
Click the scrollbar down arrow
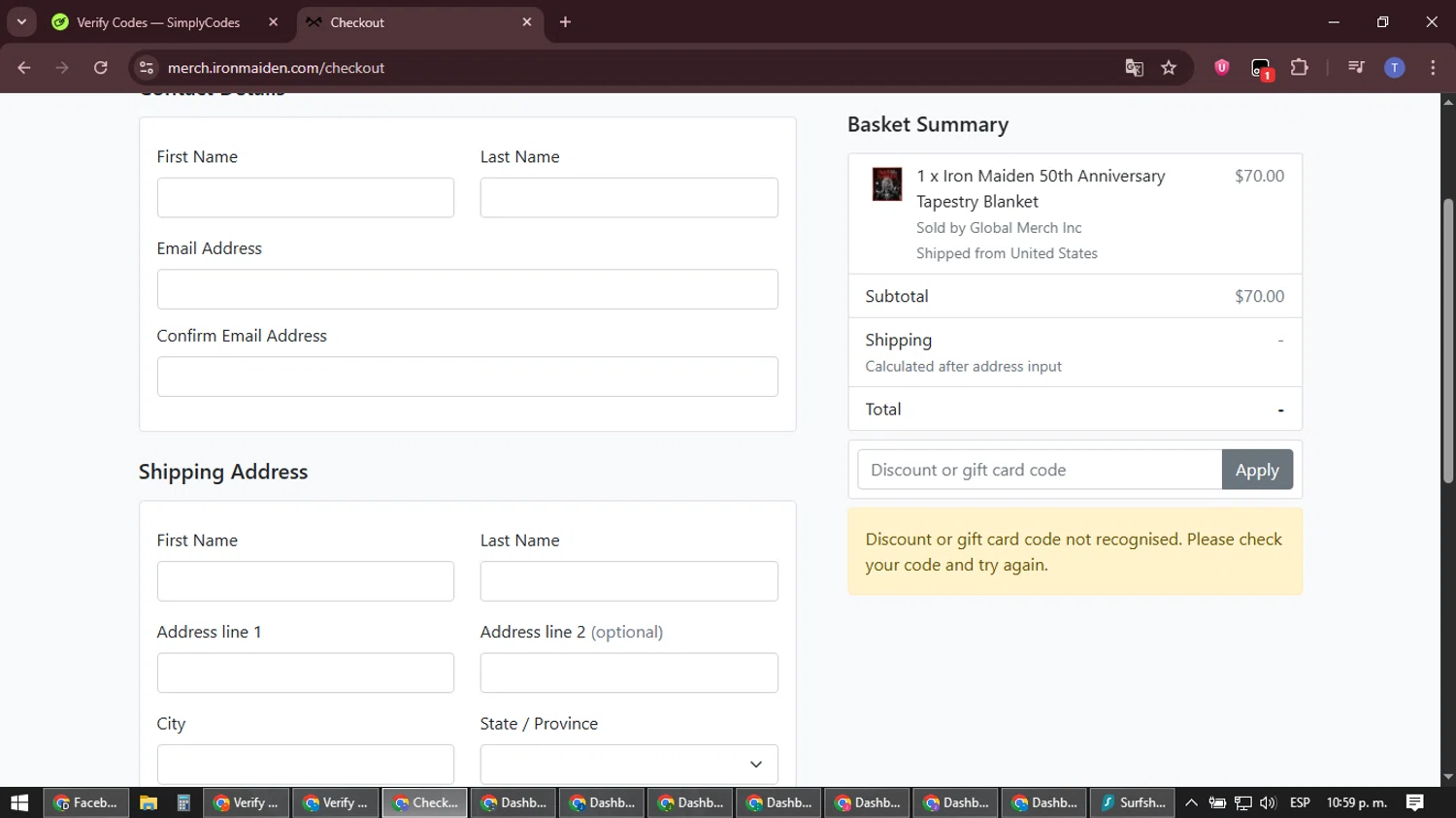(x=1448, y=778)
